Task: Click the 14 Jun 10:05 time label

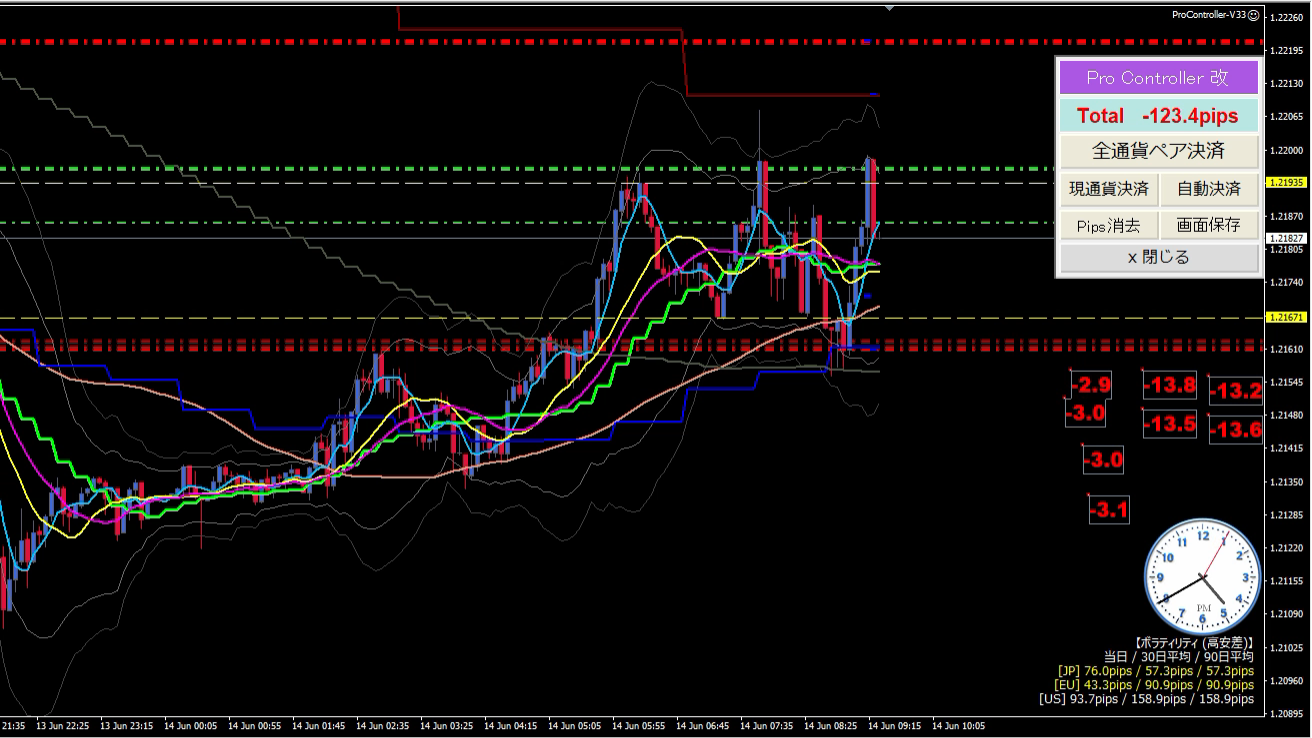Action: tap(960, 726)
